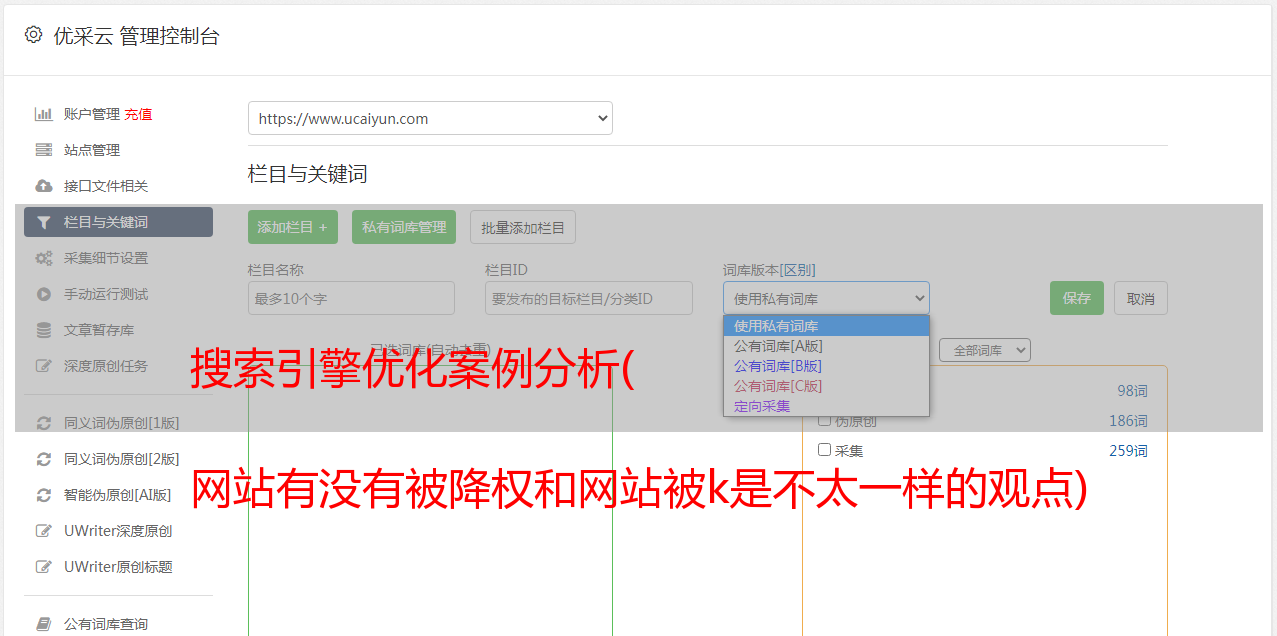Click the red 充值 link
The image size is (1277, 636).
pyautogui.click(x=138, y=114)
